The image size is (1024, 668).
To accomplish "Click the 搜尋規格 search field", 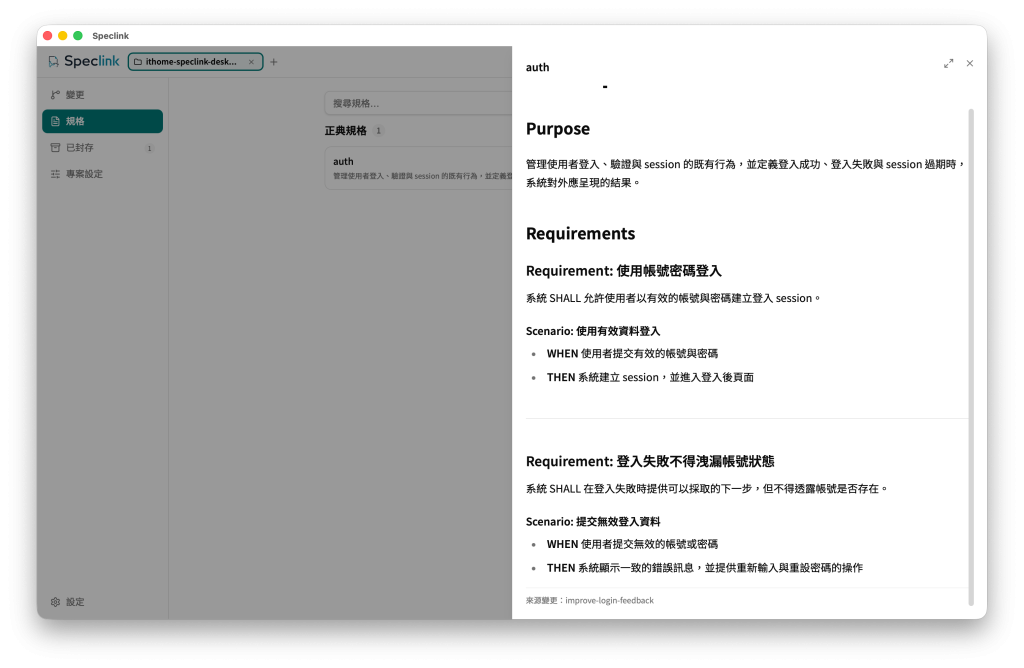I will tap(418, 103).
